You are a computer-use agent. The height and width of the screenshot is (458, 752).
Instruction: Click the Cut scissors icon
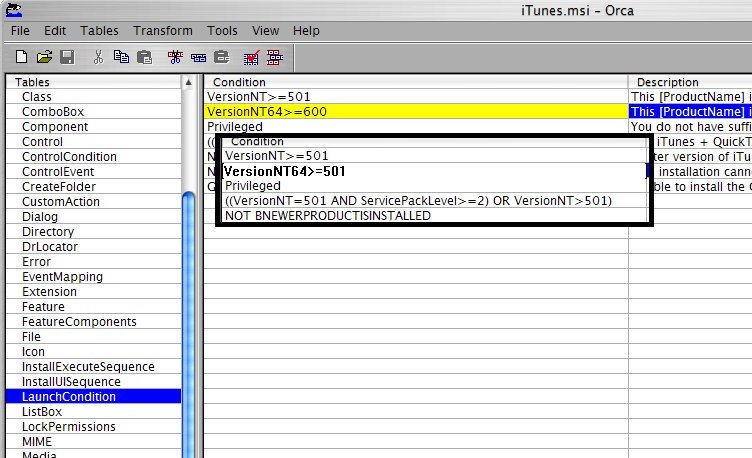[98, 57]
